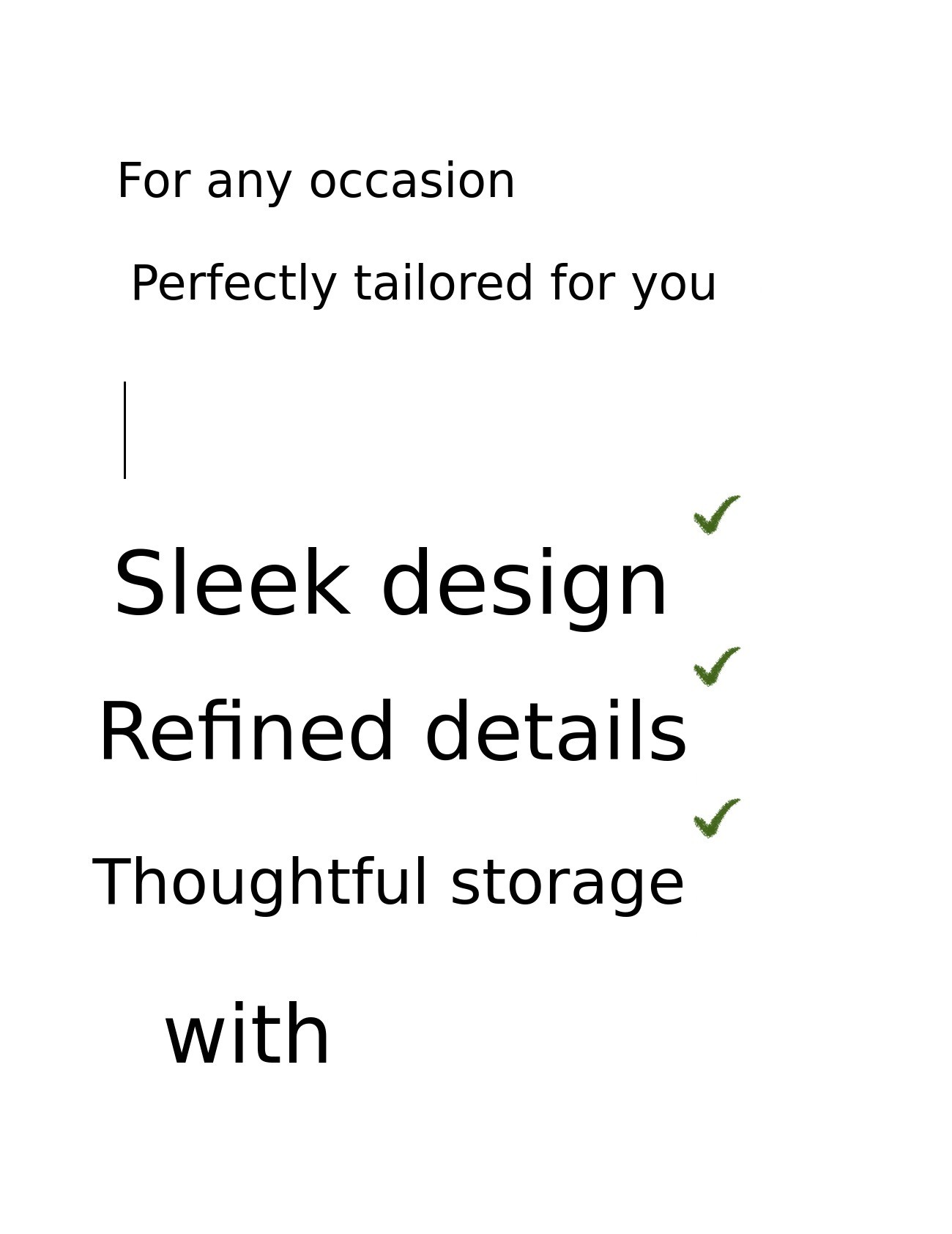Click the green checkmark above Refined details

point(715,666)
